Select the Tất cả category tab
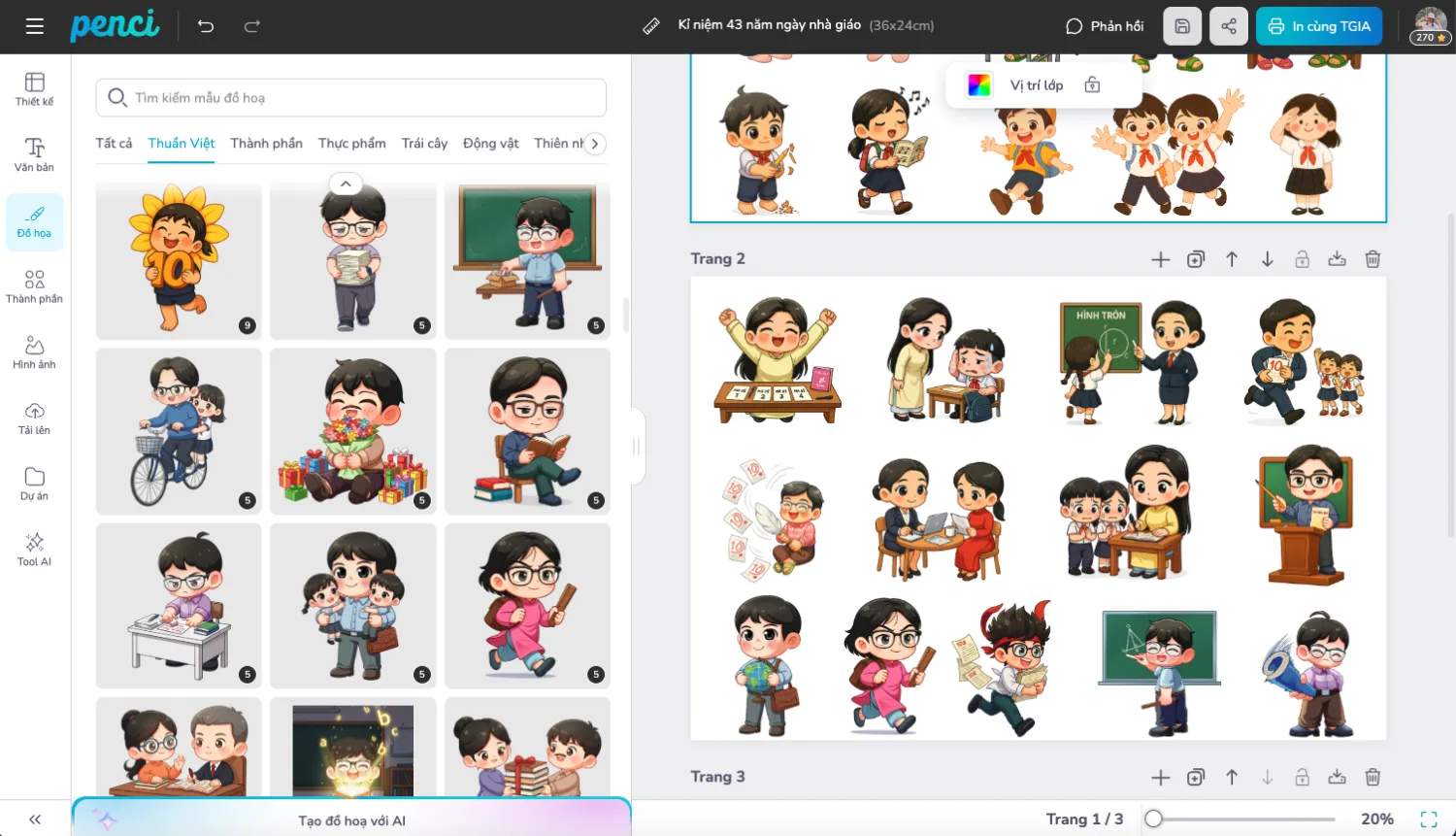Screen dimensions: 1456x836 point(114,144)
